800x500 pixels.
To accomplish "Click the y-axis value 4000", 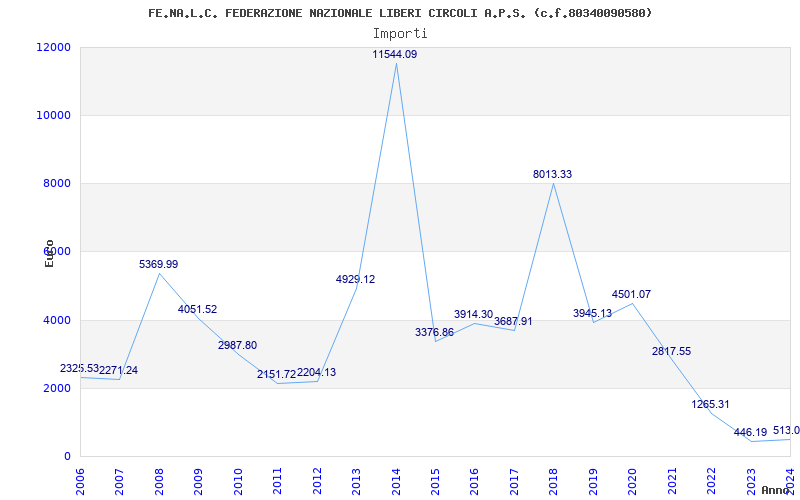I will (56, 320).
